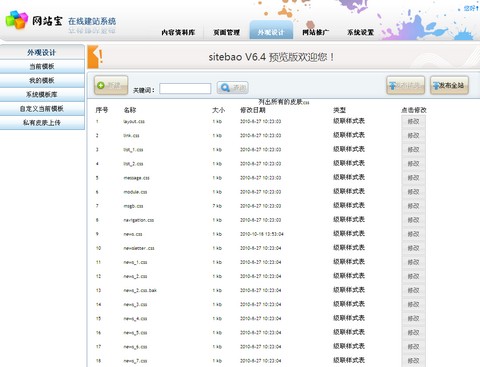Click the 名称 column header
Image resolution: width=480 pixels, height=367 pixels.
pyautogui.click(x=130, y=110)
